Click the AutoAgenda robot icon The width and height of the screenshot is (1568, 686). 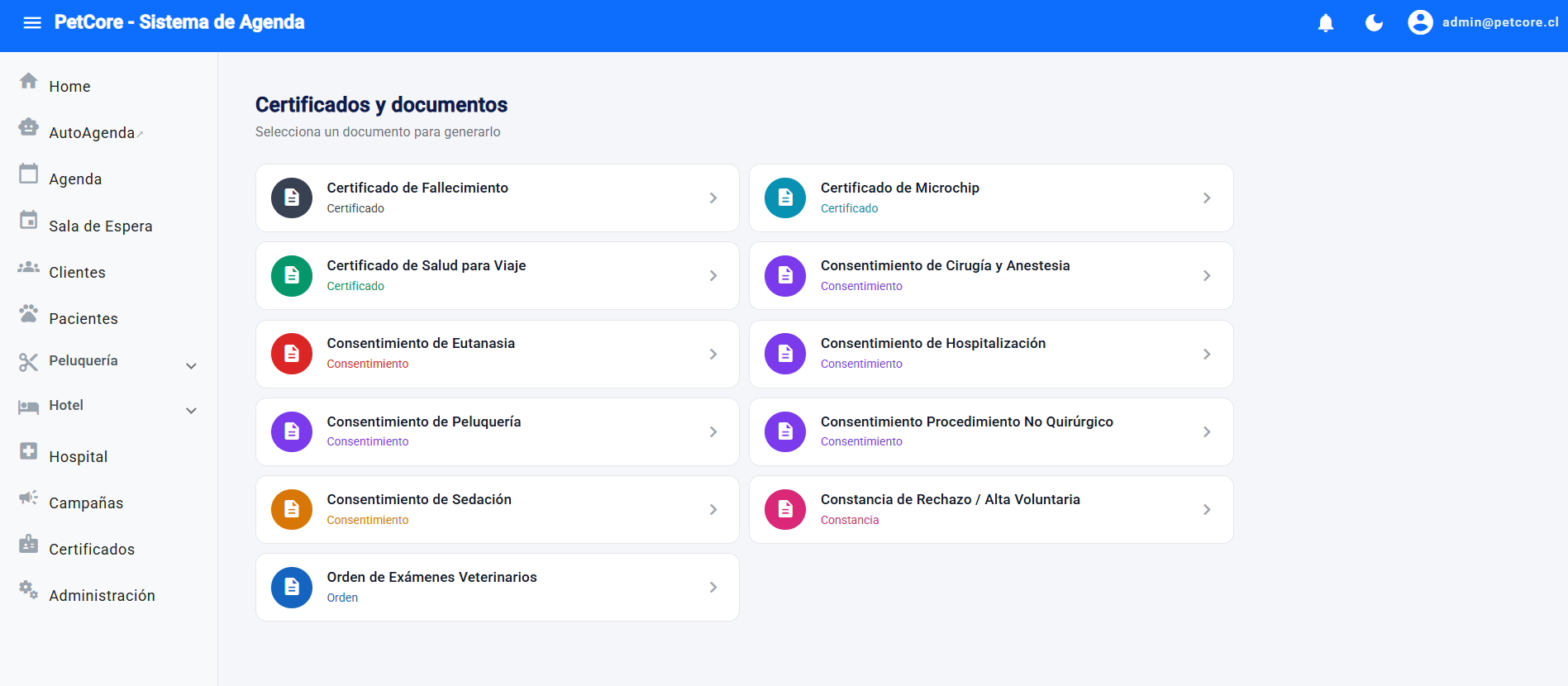29,126
